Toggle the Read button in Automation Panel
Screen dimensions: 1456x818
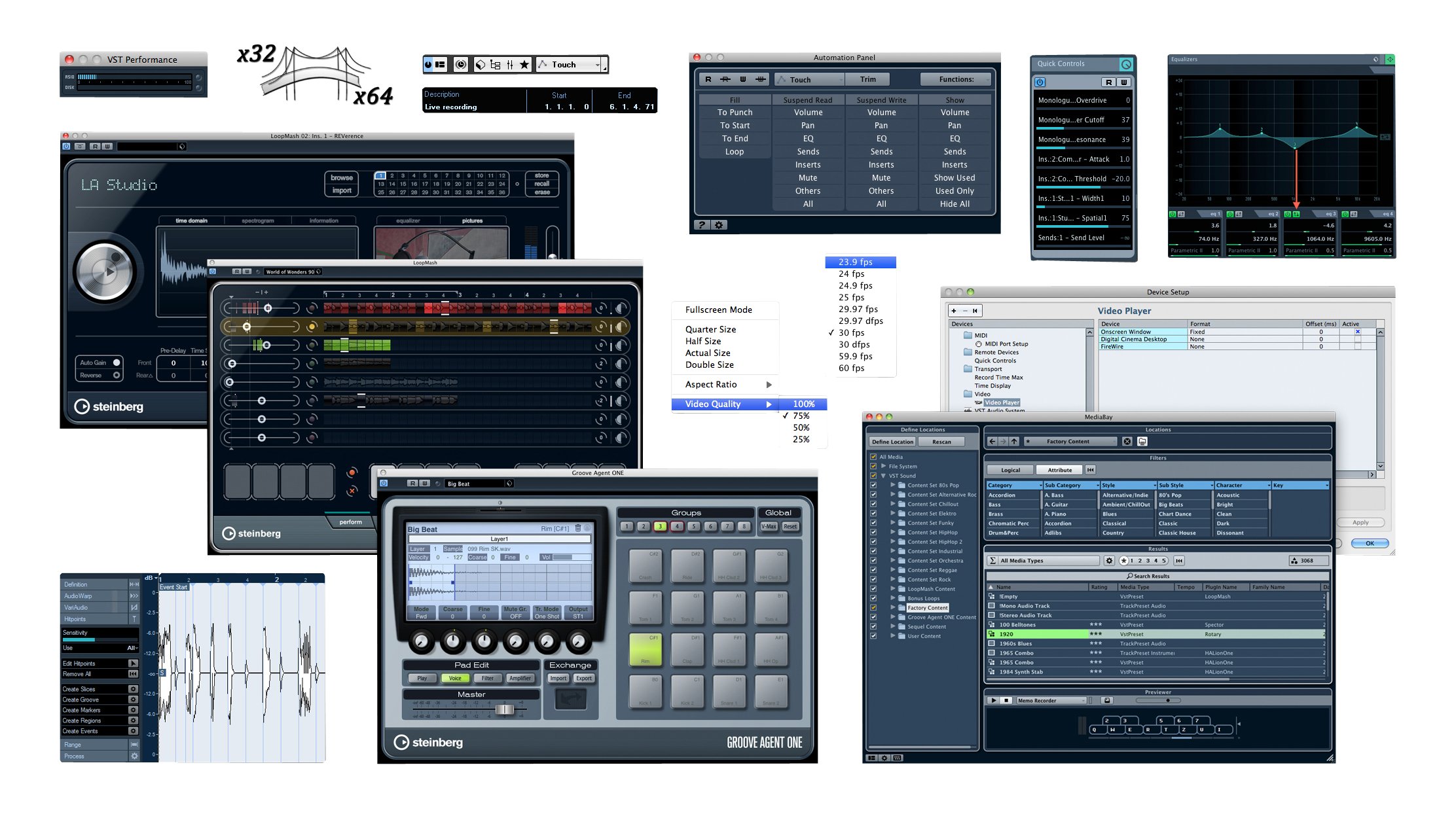tap(708, 80)
